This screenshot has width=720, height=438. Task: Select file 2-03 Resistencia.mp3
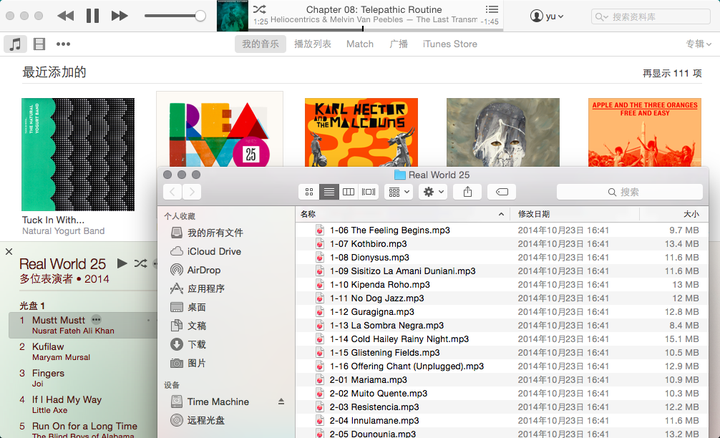point(502,407)
